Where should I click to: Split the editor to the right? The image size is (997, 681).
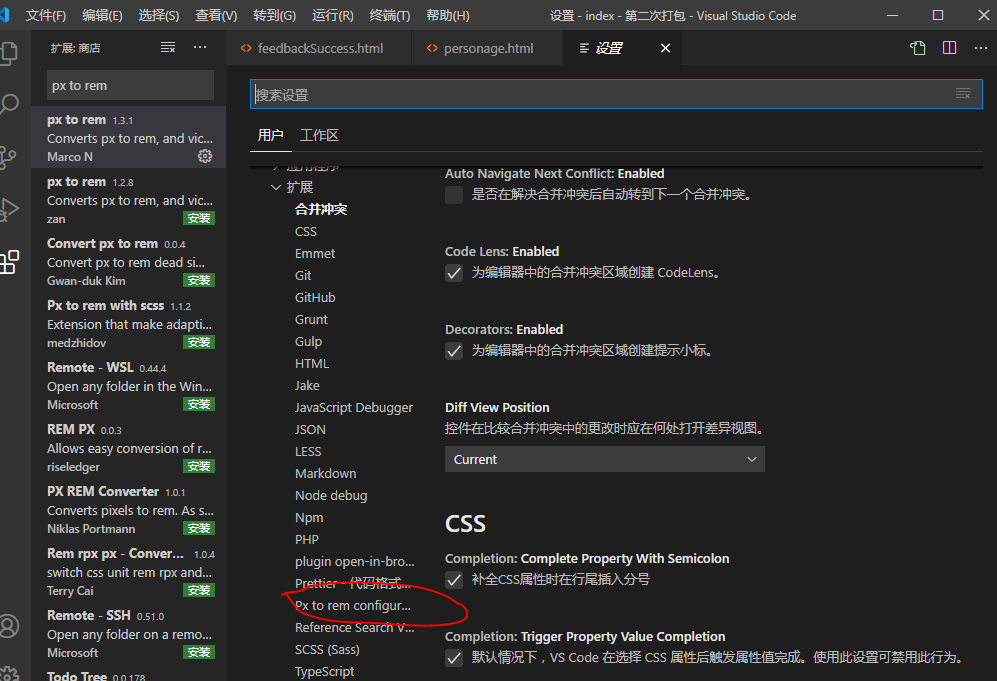pos(949,48)
